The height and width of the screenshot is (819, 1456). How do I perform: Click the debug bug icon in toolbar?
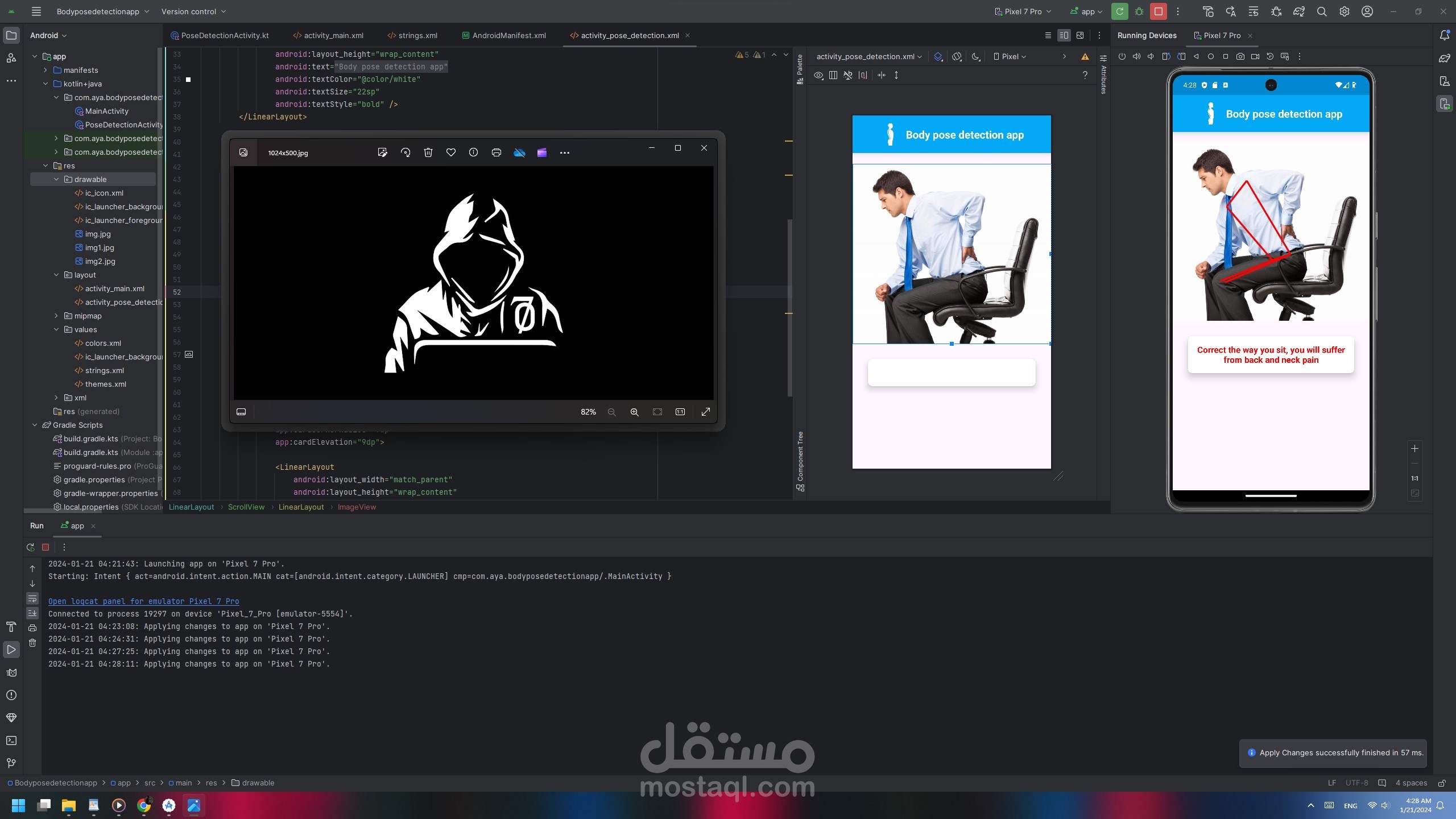1139,11
